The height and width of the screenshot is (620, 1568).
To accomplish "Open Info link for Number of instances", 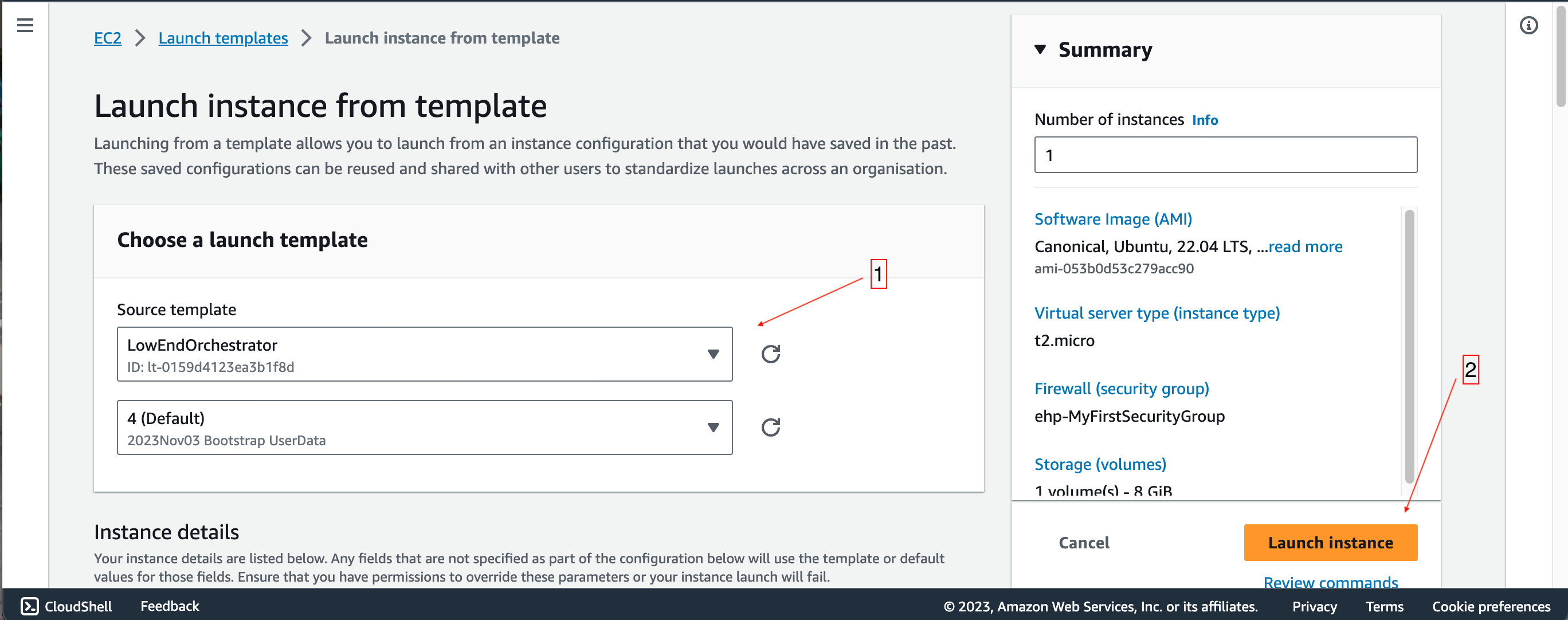I will pyautogui.click(x=1205, y=120).
